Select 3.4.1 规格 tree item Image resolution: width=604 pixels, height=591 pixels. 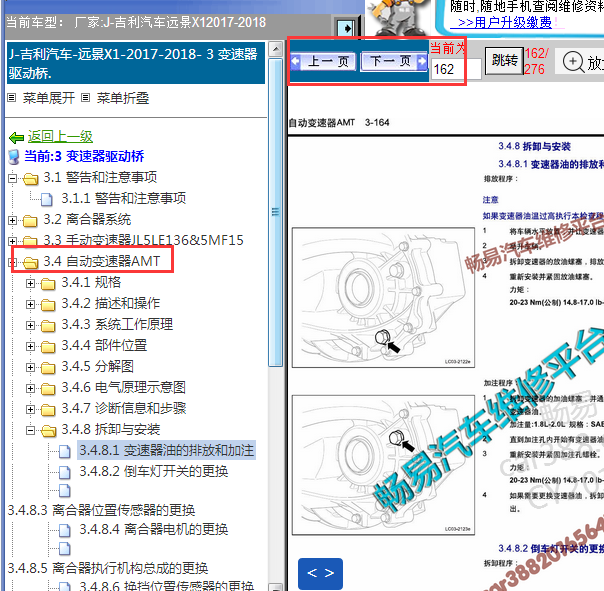[91, 283]
